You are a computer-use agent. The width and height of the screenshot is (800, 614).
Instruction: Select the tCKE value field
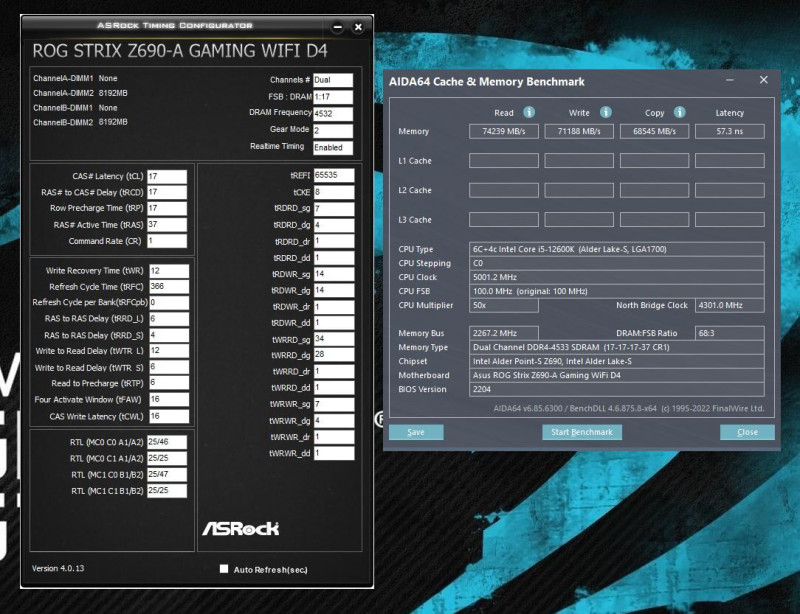[334, 192]
